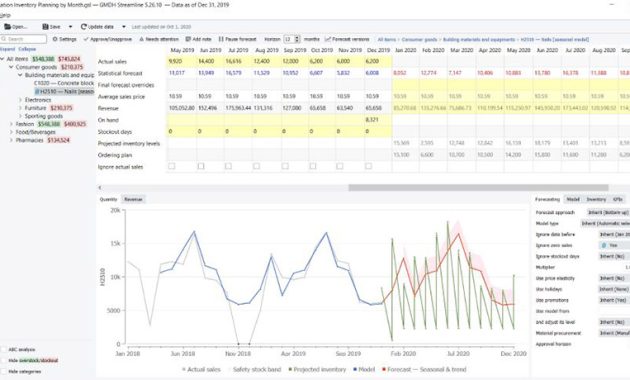Expand the Sporting goods category
The image size is (630, 380).
click(x=20, y=116)
